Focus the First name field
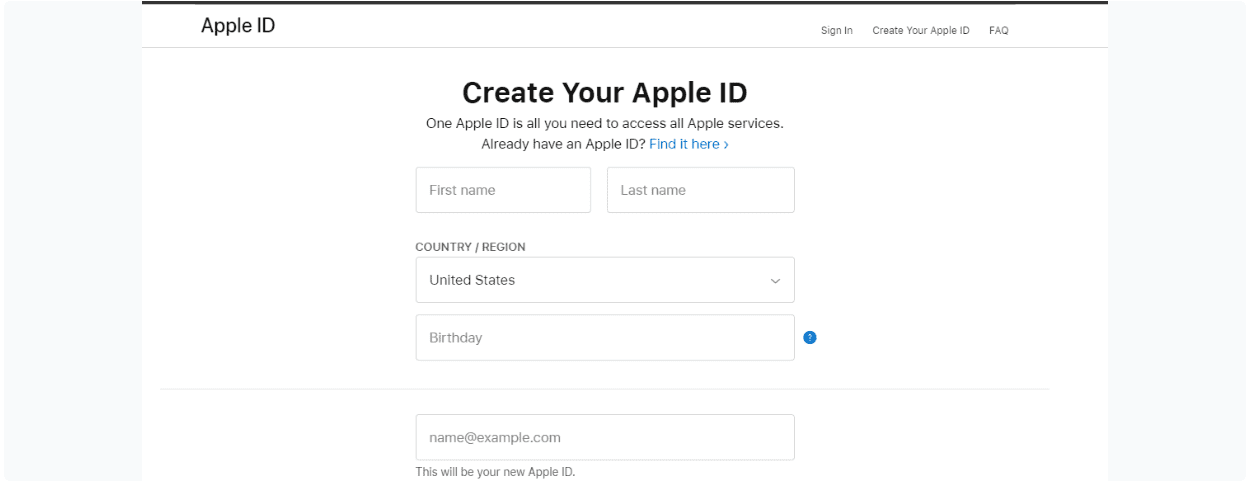Screen dimensions: 1248x492 click(x=503, y=190)
